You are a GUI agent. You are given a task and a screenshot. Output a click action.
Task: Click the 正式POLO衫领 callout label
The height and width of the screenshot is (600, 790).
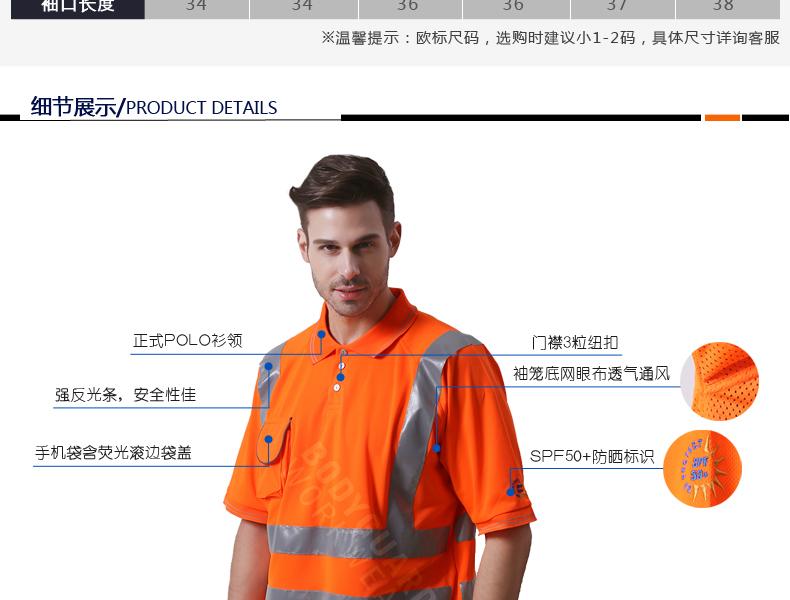coord(188,341)
